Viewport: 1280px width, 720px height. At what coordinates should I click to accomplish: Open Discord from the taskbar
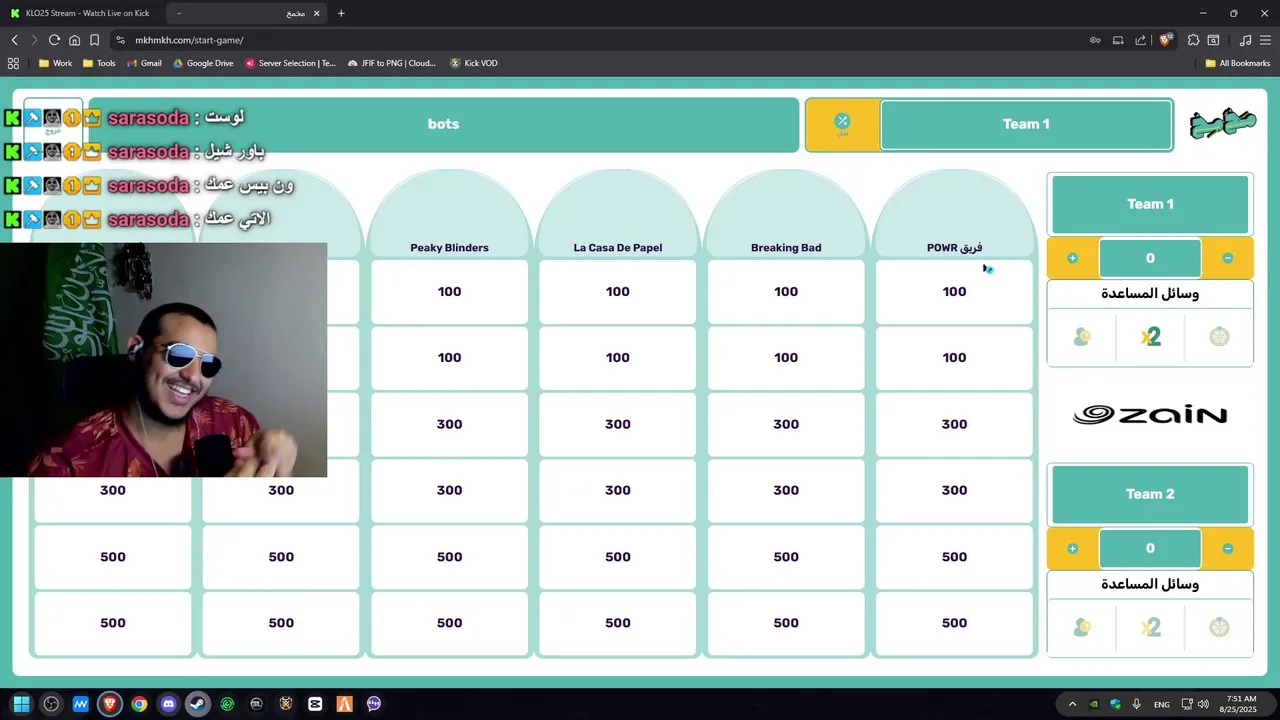(168, 704)
